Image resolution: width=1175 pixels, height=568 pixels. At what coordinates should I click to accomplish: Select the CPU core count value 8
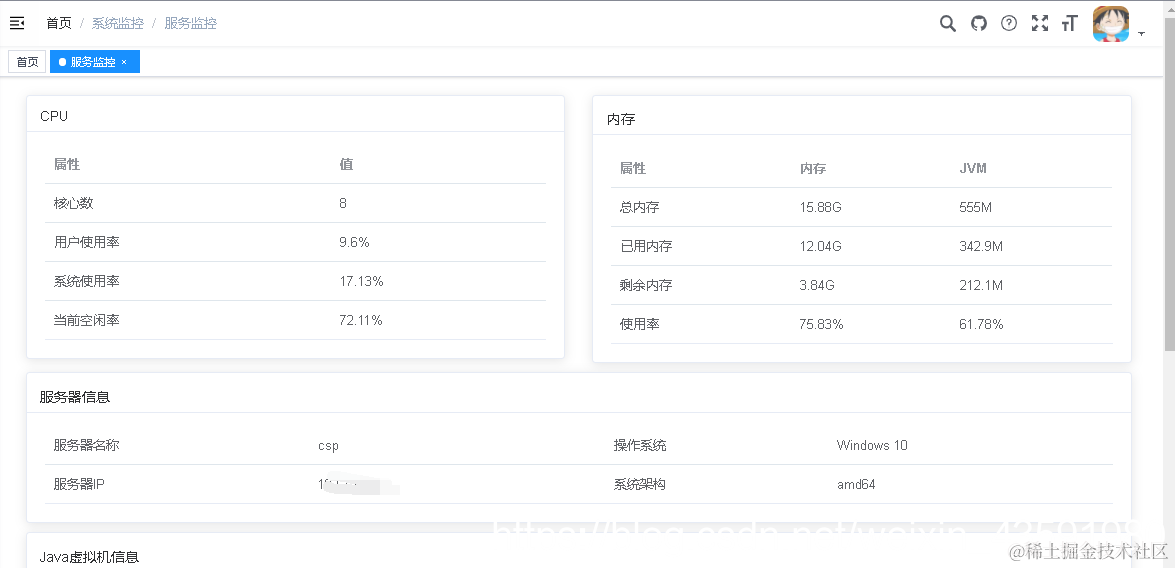(x=342, y=203)
